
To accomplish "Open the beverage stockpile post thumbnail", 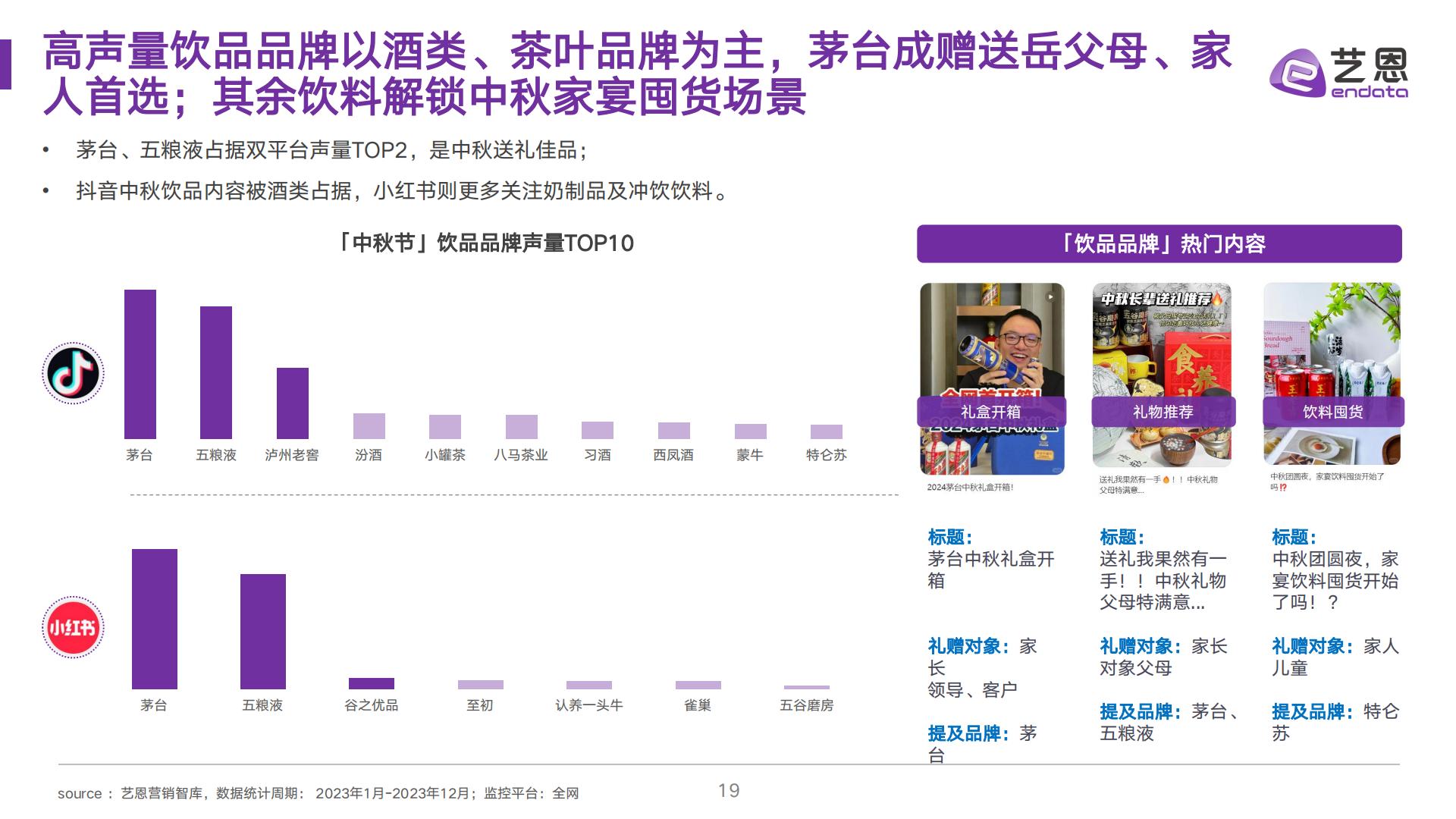I will (1332, 374).
